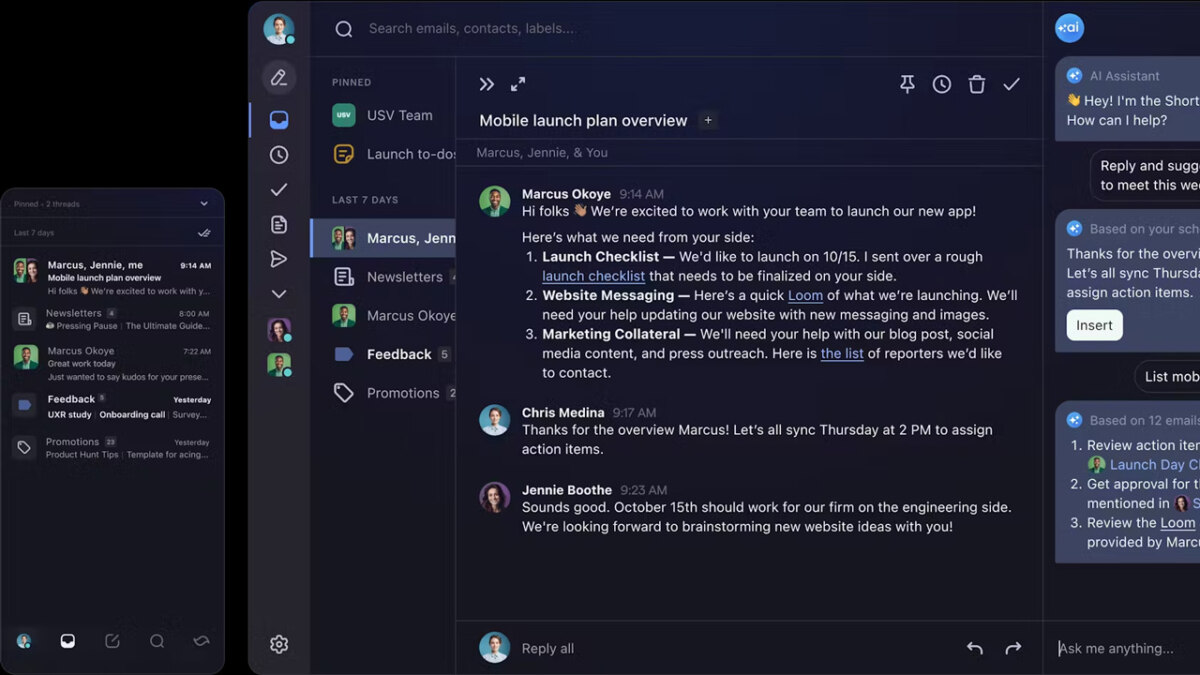Open the drafts document icon in sidebar

(279, 225)
